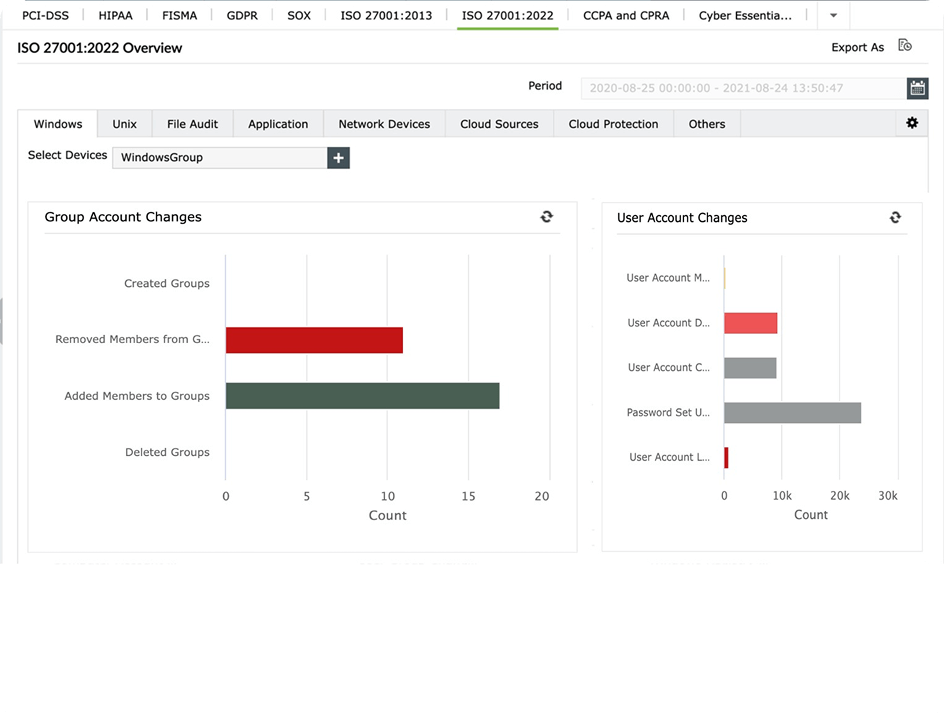This screenshot has width=944, height=718.
Task: Click the settings gear beside device tabs
Action: [x=911, y=122]
